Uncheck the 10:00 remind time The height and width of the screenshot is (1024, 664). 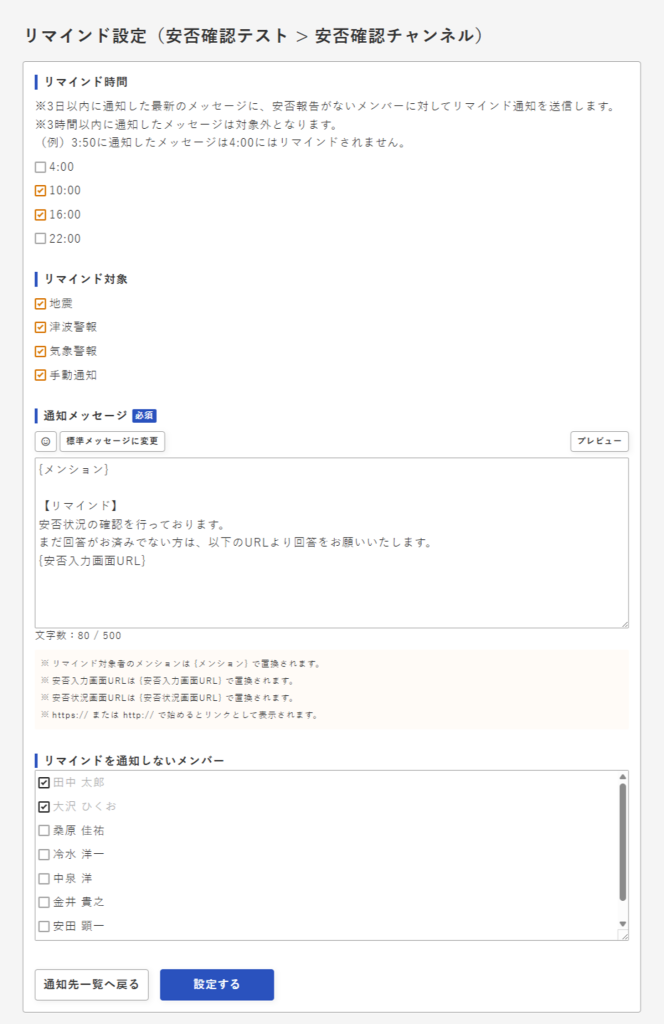pyautogui.click(x=40, y=191)
